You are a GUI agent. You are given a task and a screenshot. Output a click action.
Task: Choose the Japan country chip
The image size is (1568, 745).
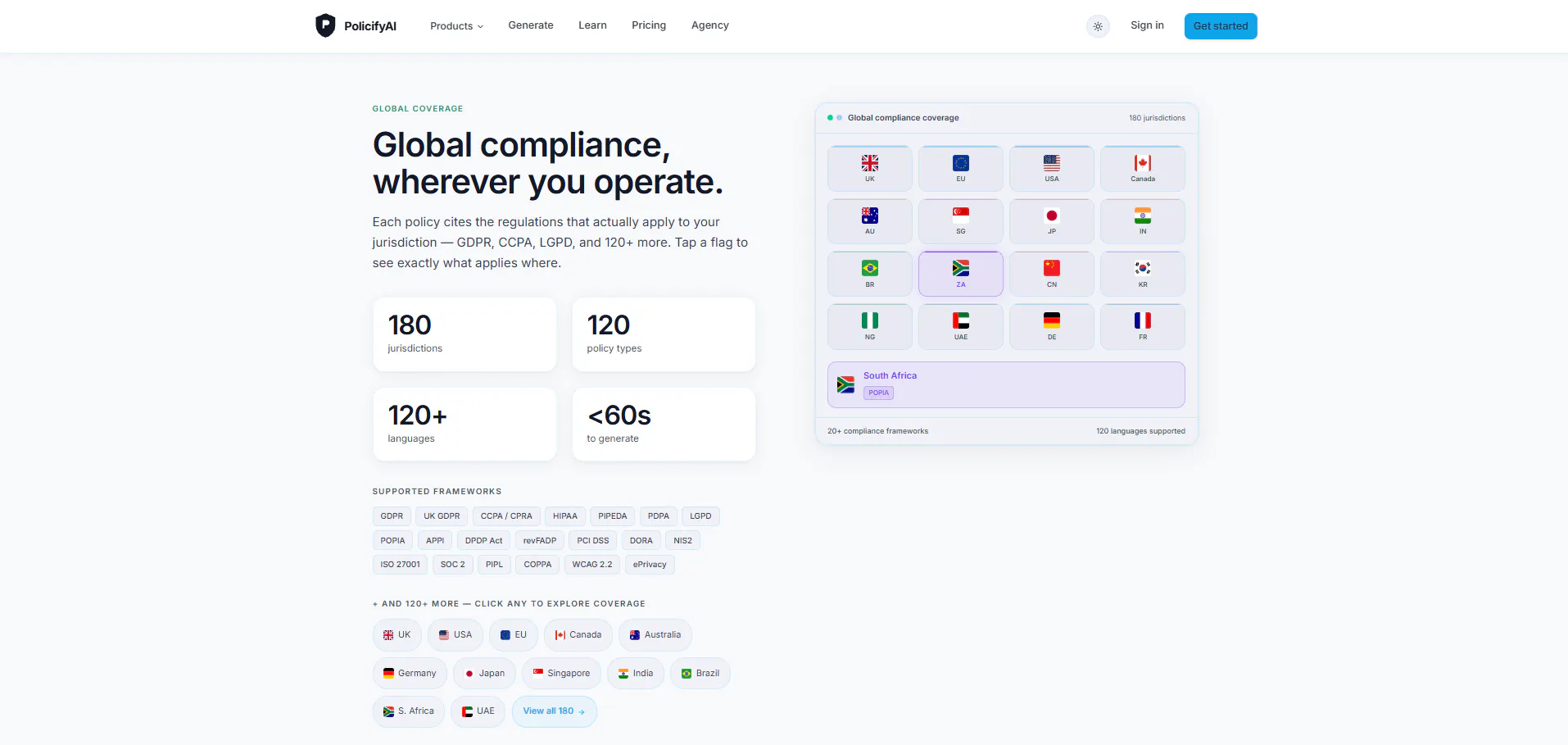pyautogui.click(x=484, y=674)
